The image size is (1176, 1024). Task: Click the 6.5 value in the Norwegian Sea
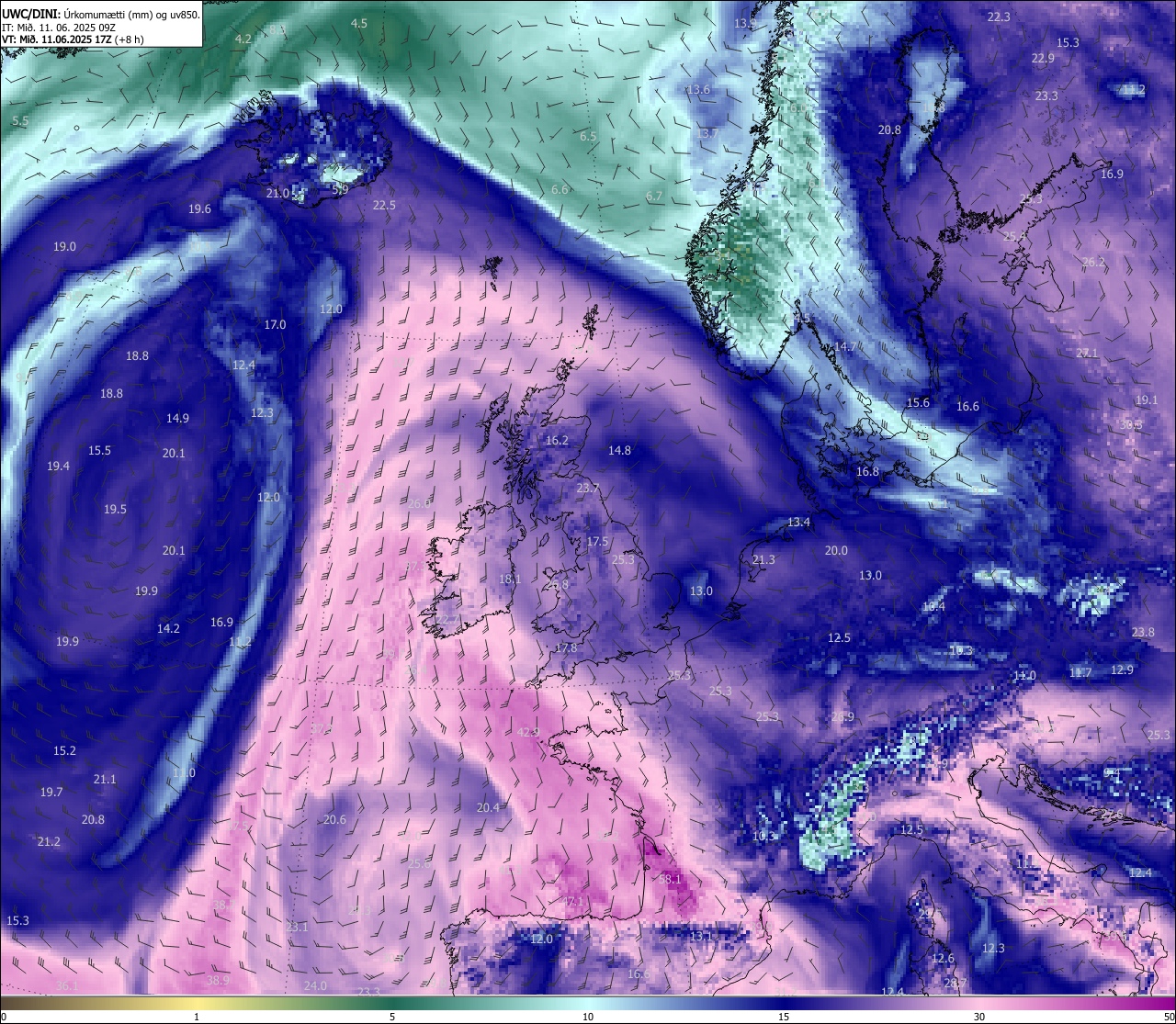click(x=588, y=136)
